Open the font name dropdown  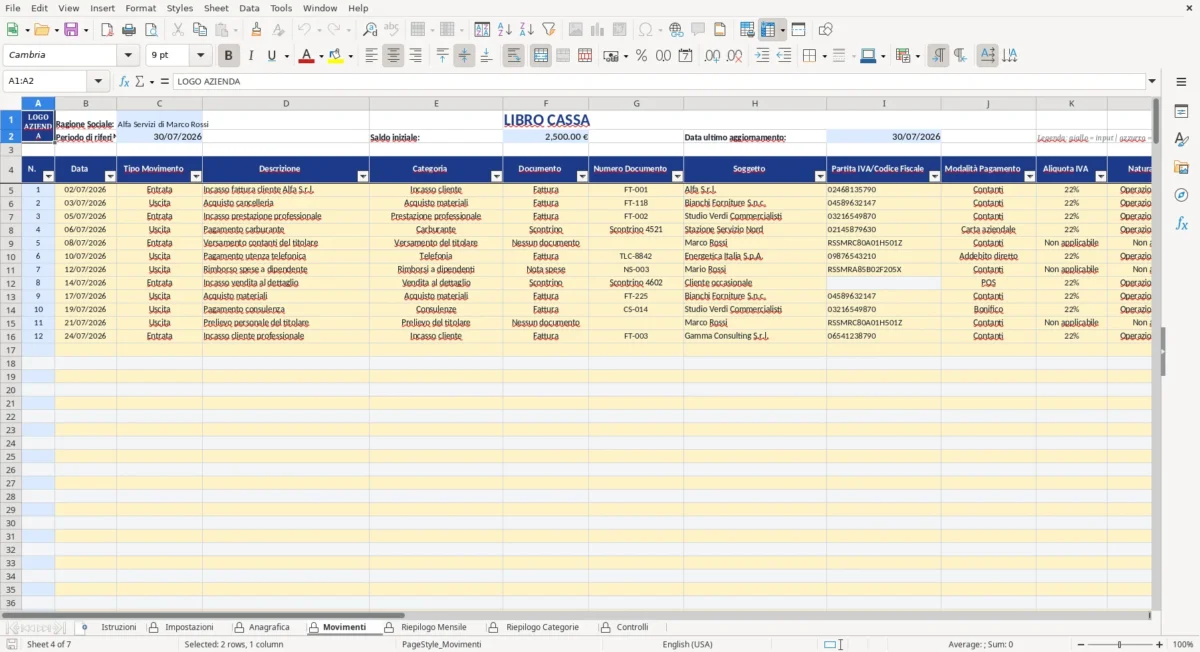(128, 56)
